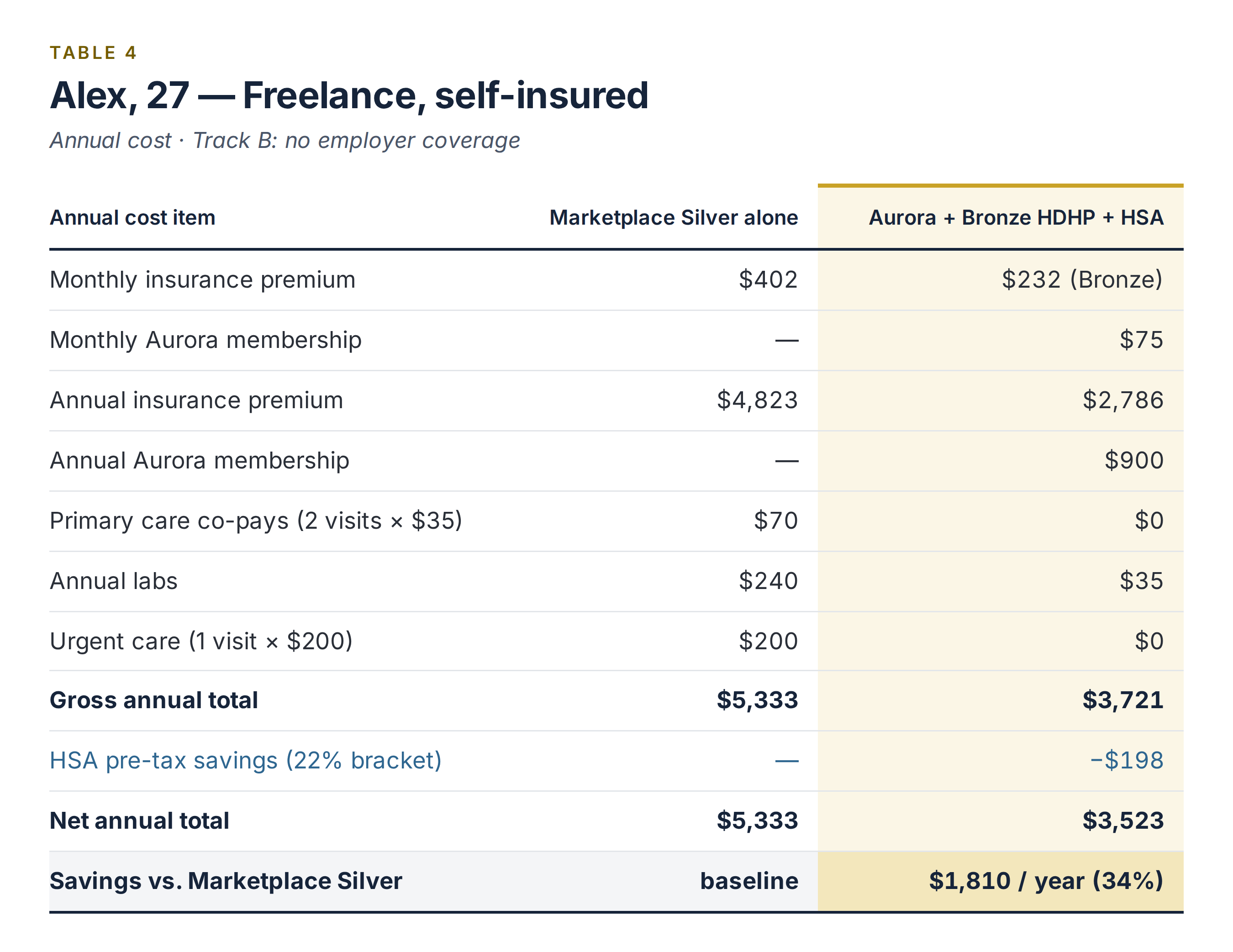Select the '$2,786' annual premium value
Image resolution: width=1233 pixels, height=952 pixels.
point(1123,401)
